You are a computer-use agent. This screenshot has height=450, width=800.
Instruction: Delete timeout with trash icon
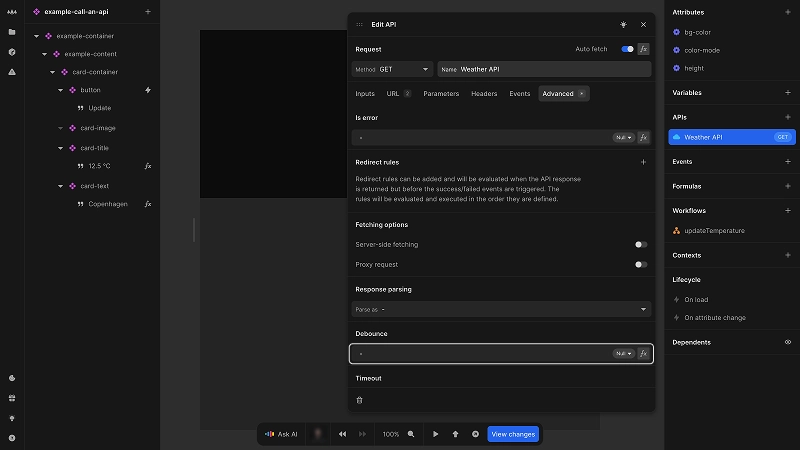tap(359, 401)
